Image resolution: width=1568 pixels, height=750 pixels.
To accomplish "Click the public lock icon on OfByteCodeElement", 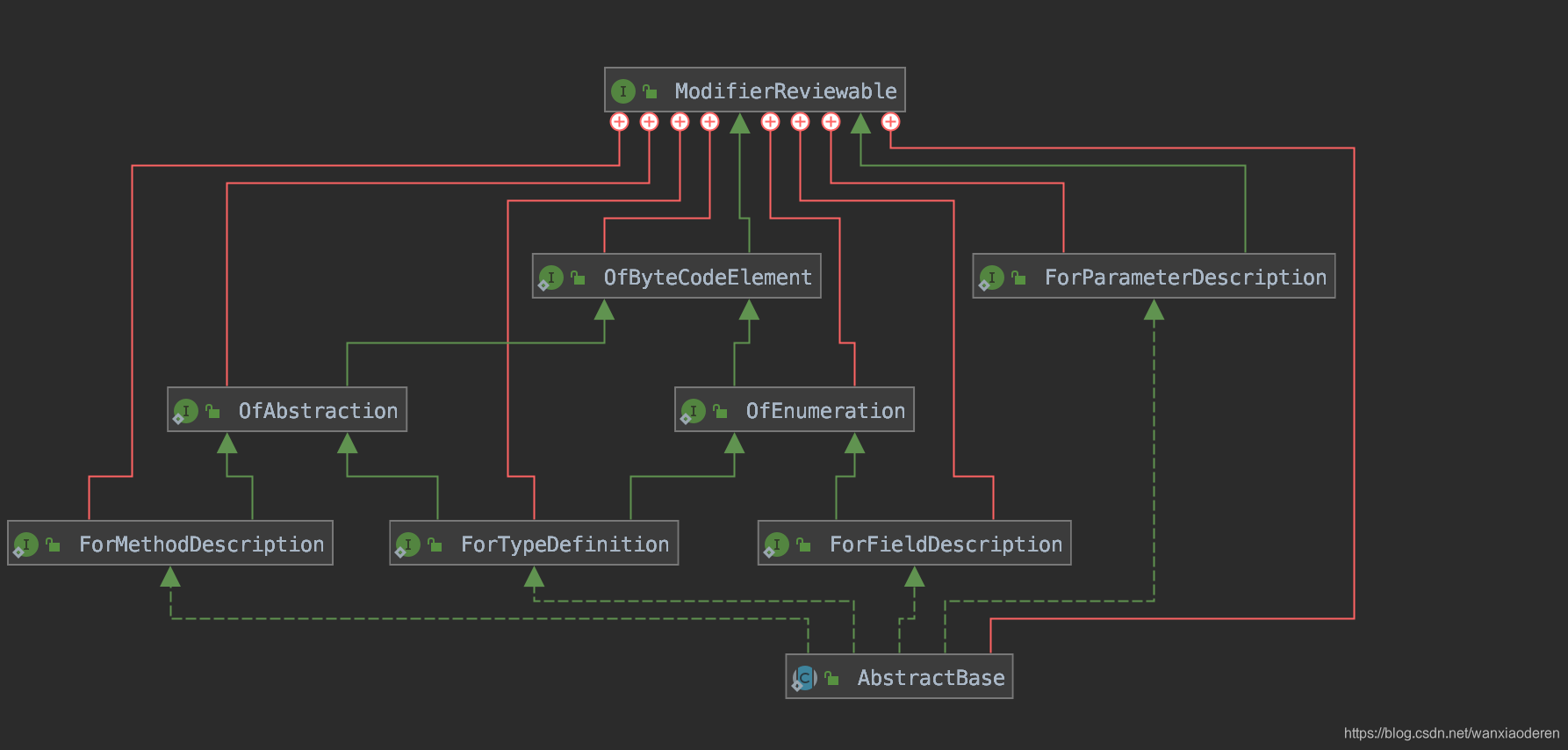I will (578, 278).
